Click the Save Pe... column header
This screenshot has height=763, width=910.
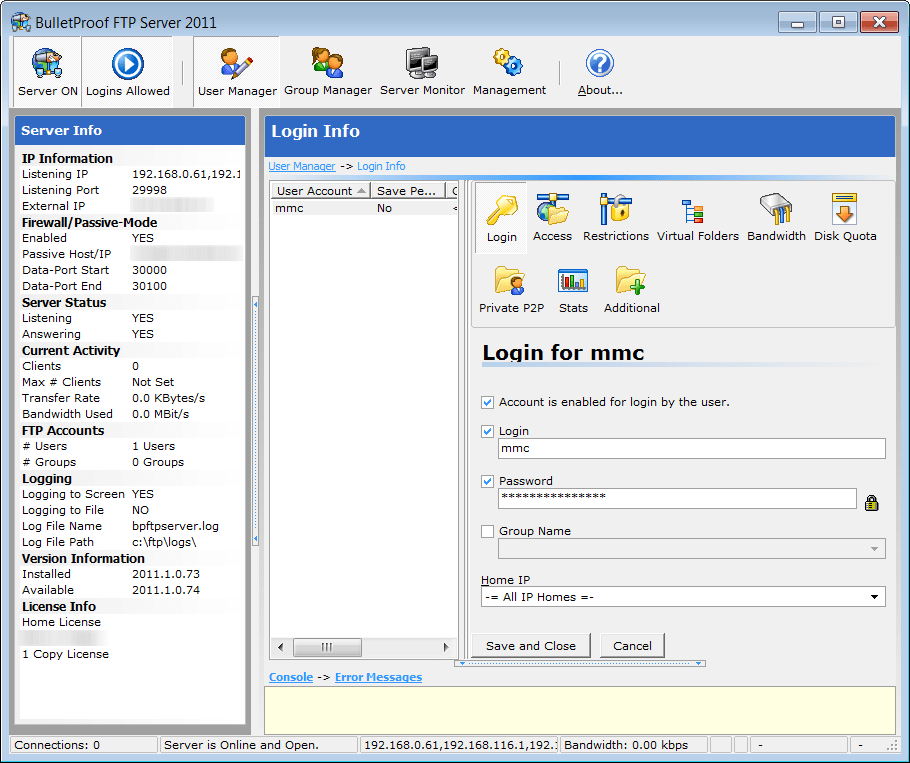[x=408, y=191]
